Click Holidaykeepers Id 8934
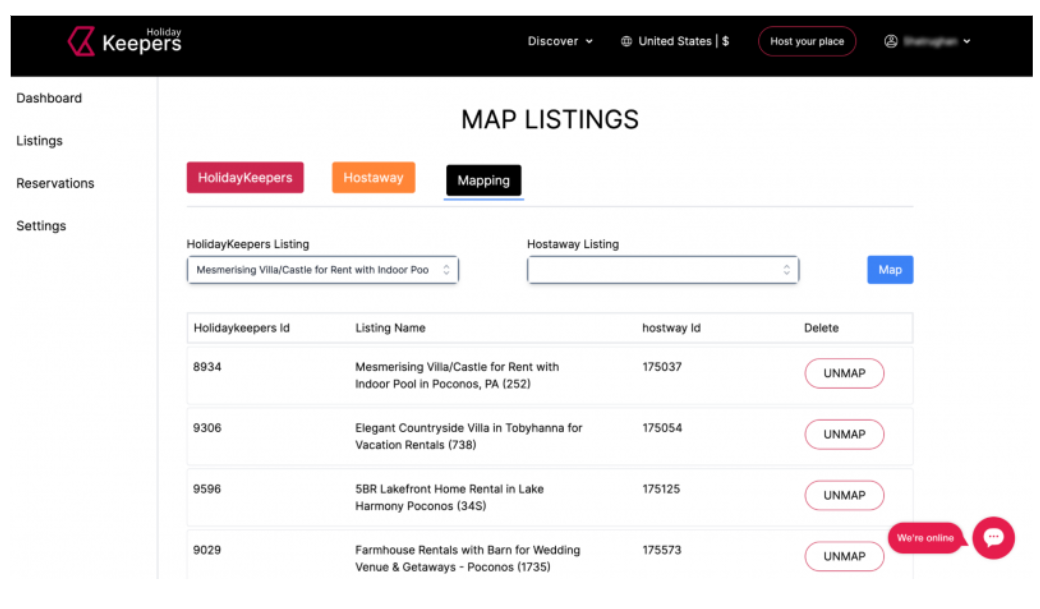The width and height of the screenshot is (1040, 609). click(x=207, y=367)
